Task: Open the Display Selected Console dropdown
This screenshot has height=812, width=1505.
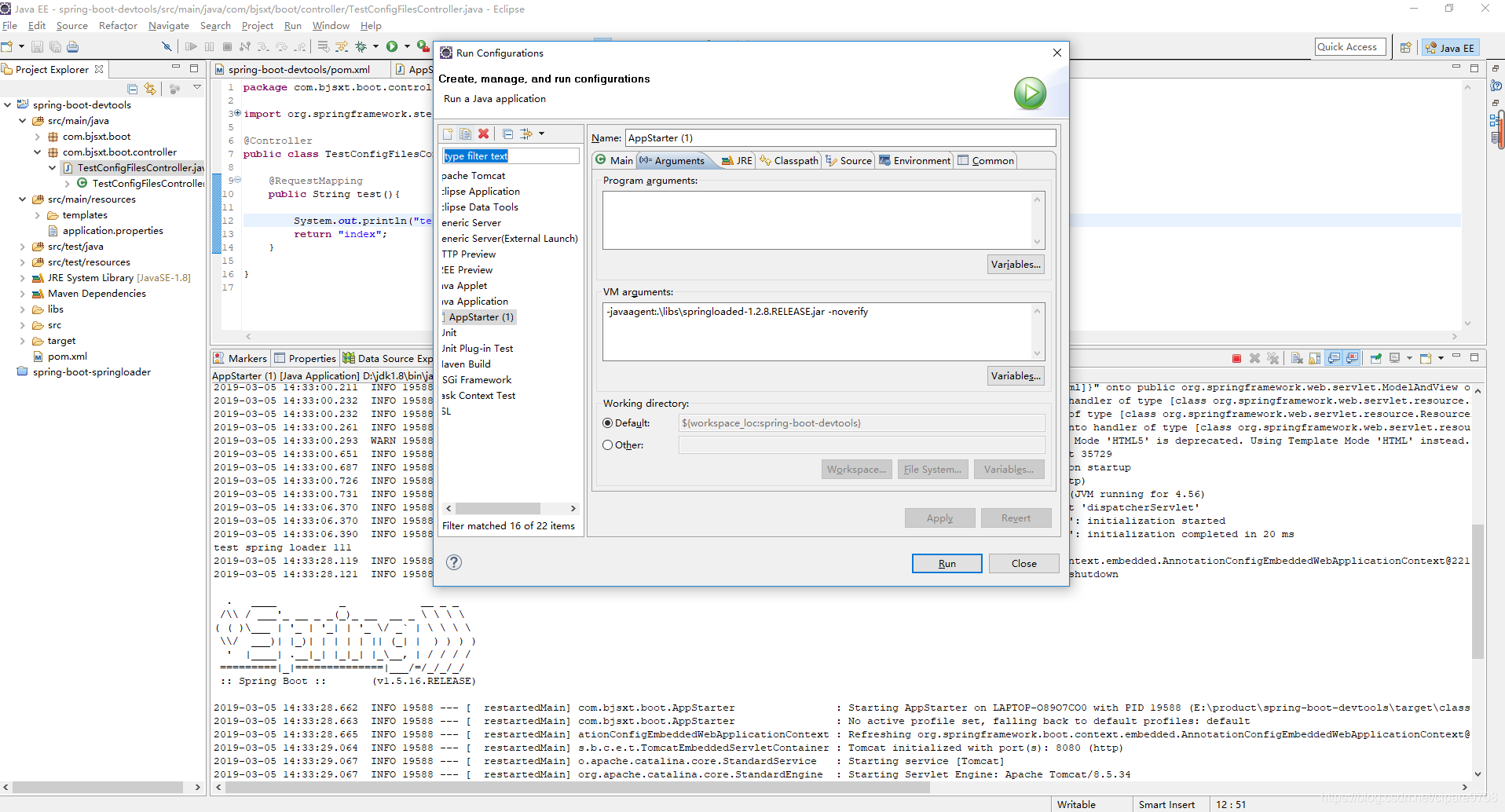Action: (x=1409, y=359)
